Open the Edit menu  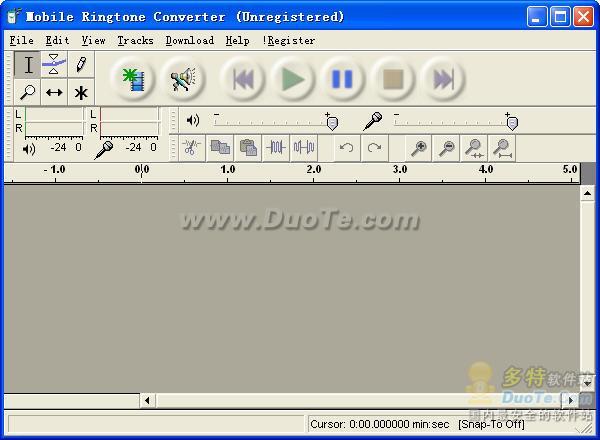(x=57, y=40)
